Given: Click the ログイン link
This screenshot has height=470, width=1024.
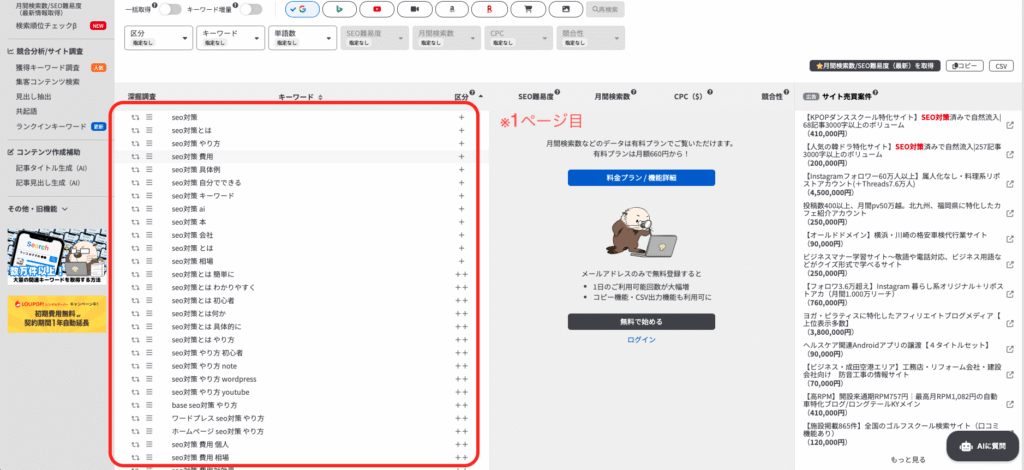Looking at the screenshot, I should click(641, 340).
